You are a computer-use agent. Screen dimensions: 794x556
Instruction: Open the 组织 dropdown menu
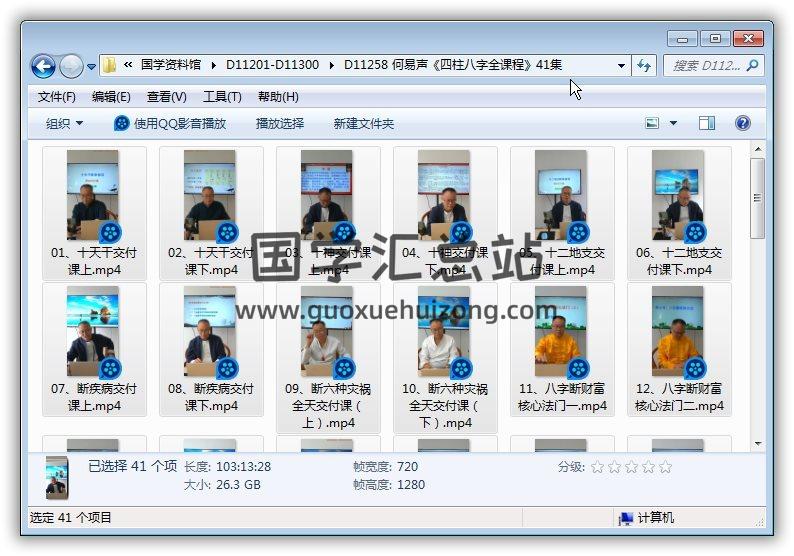tap(64, 124)
